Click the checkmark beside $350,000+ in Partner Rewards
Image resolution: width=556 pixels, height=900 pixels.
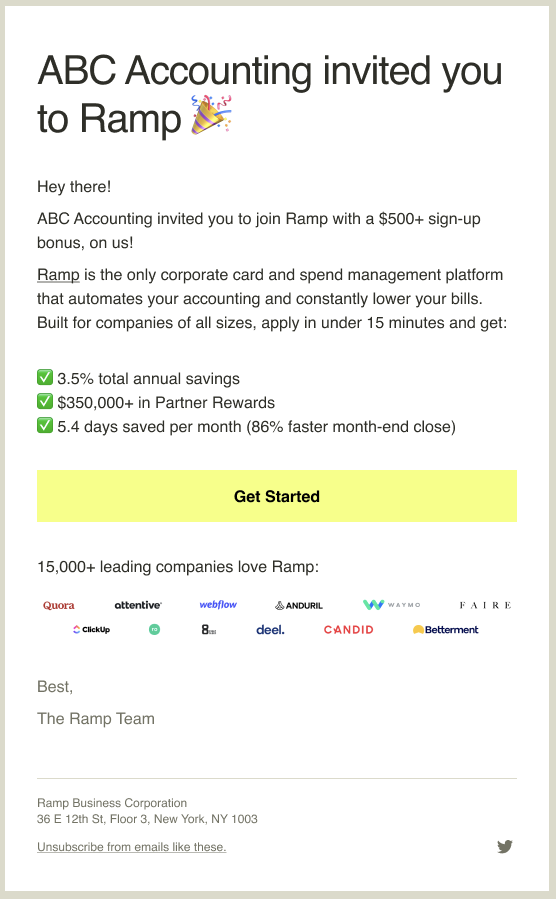(45, 402)
